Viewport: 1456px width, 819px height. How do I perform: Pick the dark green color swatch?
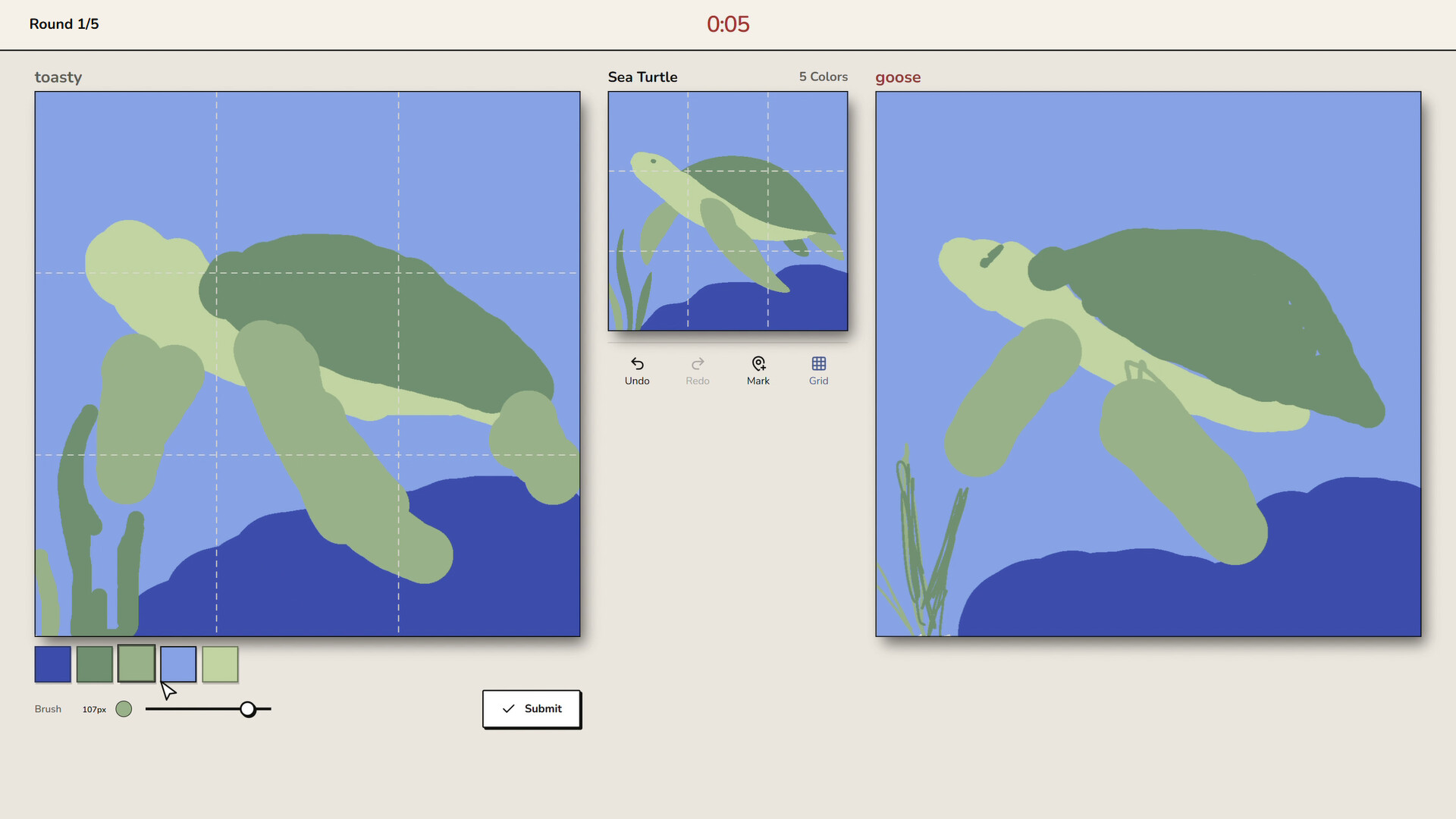click(95, 664)
